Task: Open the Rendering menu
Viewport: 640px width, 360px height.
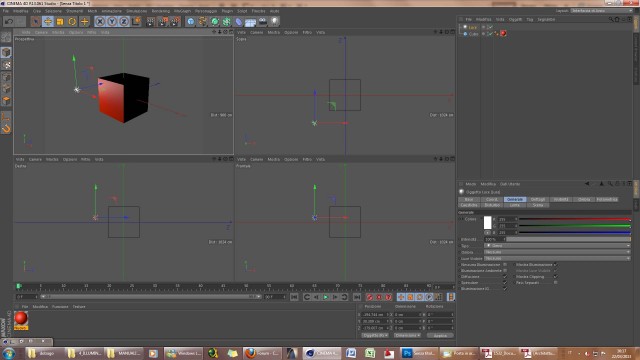Action: click(x=161, y=11)
